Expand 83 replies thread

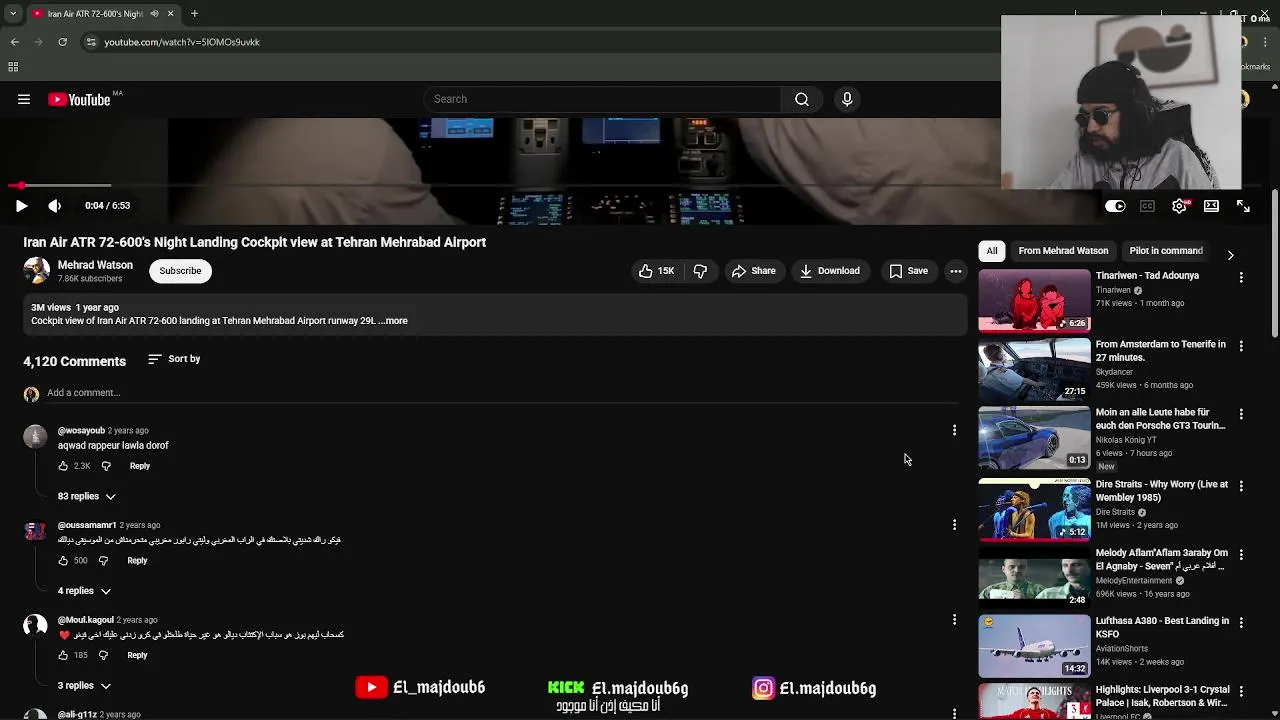click(x=87, y=496)
